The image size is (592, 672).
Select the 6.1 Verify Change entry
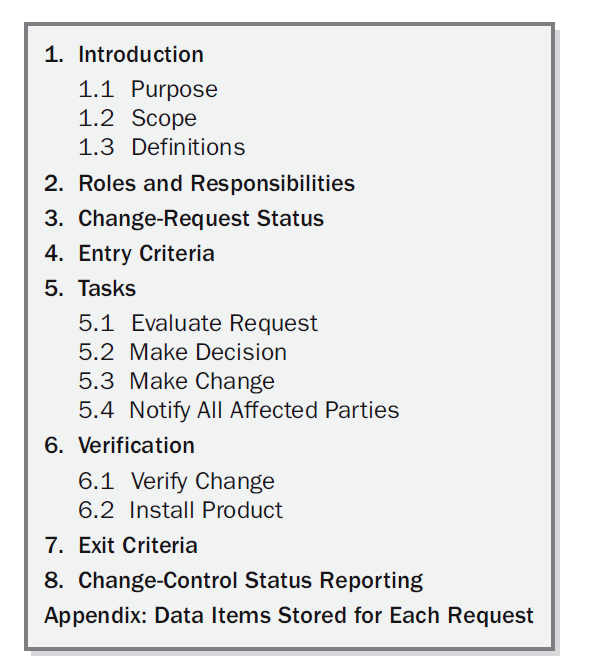pos(176,481)
